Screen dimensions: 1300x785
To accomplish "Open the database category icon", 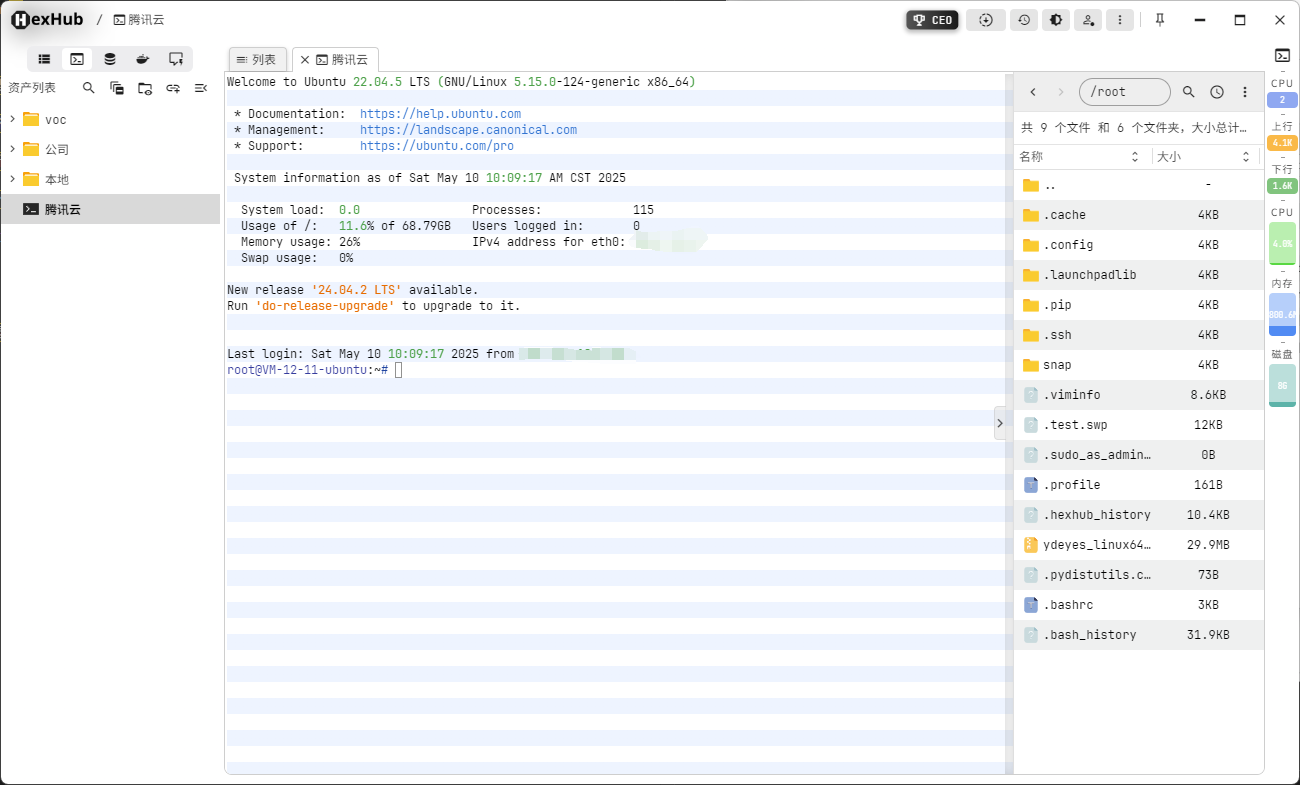I will tap(110, 59).
